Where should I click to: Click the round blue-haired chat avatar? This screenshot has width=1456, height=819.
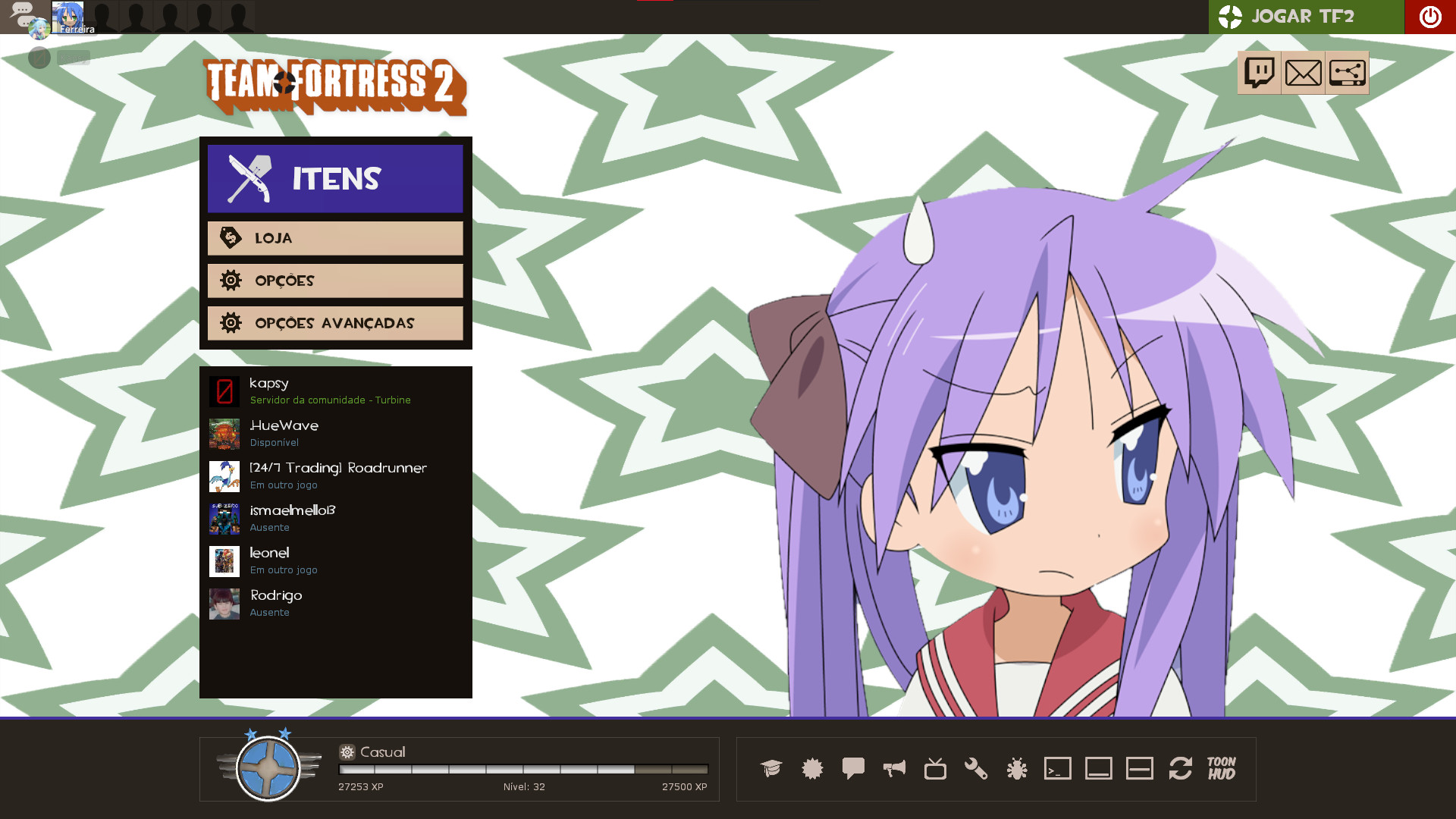click(x=39, y=29)
